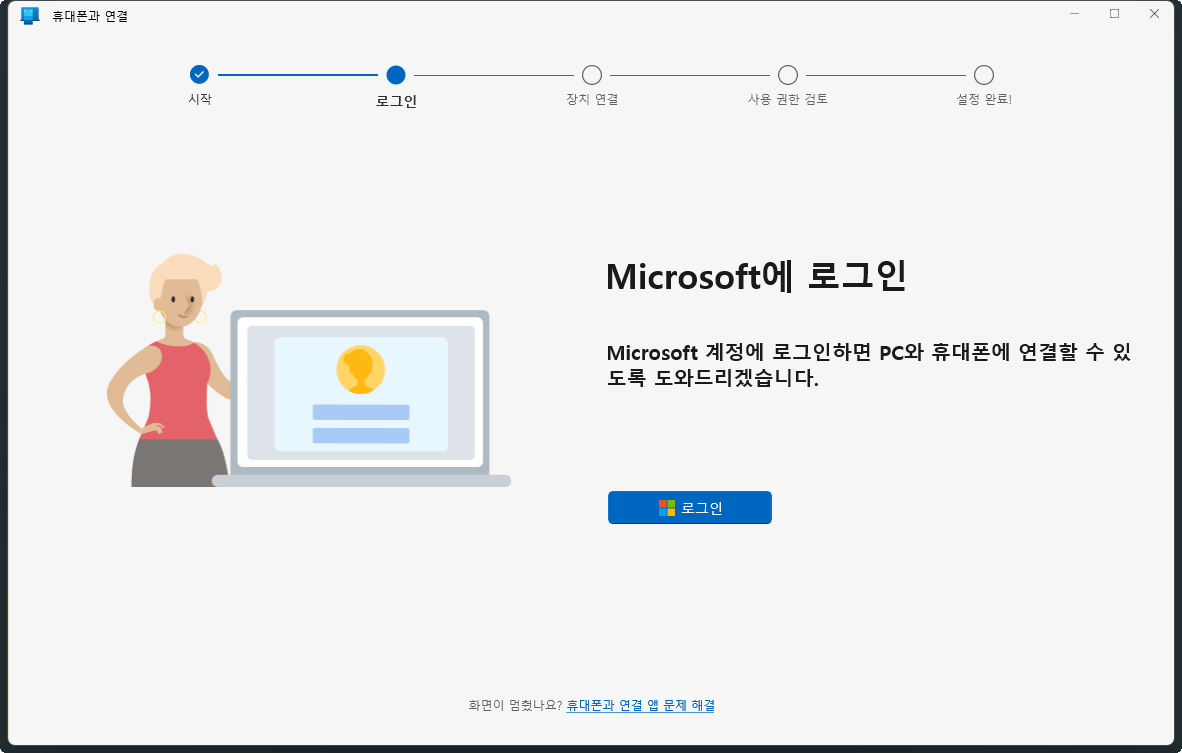Click the 휴대폰과 연결 app icon in title bar
Screen dimensions: 1182x753
point(29,16)
